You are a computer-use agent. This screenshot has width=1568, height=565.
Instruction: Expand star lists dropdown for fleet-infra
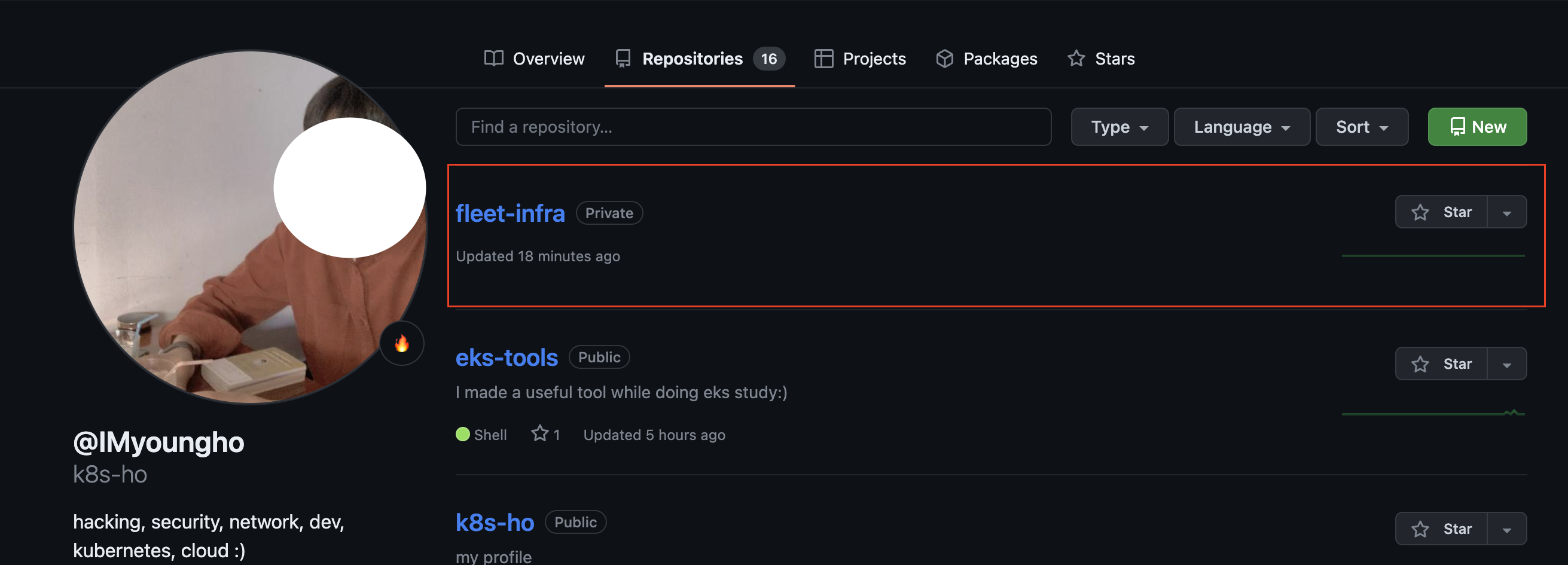[1506, 212]
